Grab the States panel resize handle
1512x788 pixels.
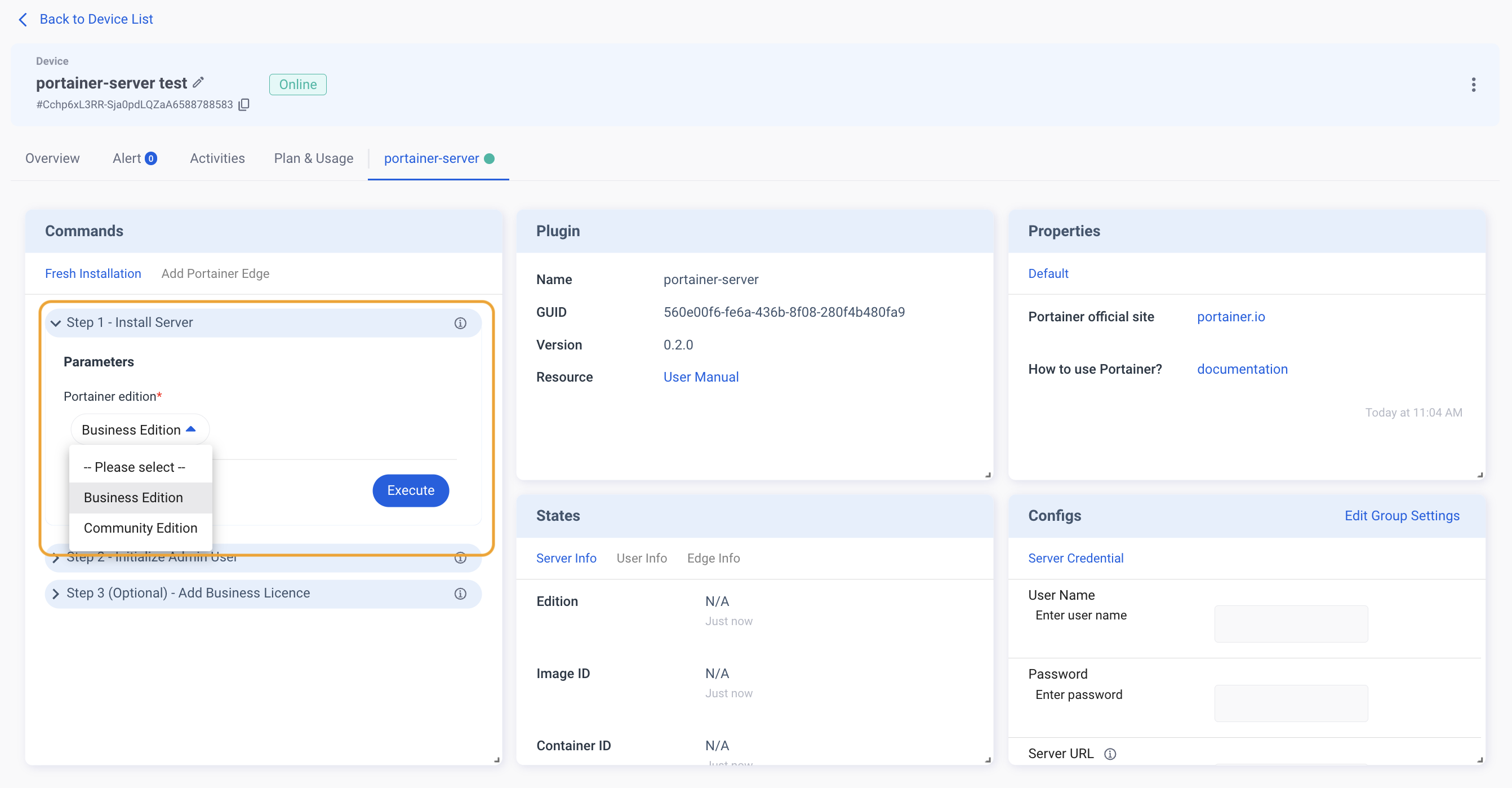[988, 759]
